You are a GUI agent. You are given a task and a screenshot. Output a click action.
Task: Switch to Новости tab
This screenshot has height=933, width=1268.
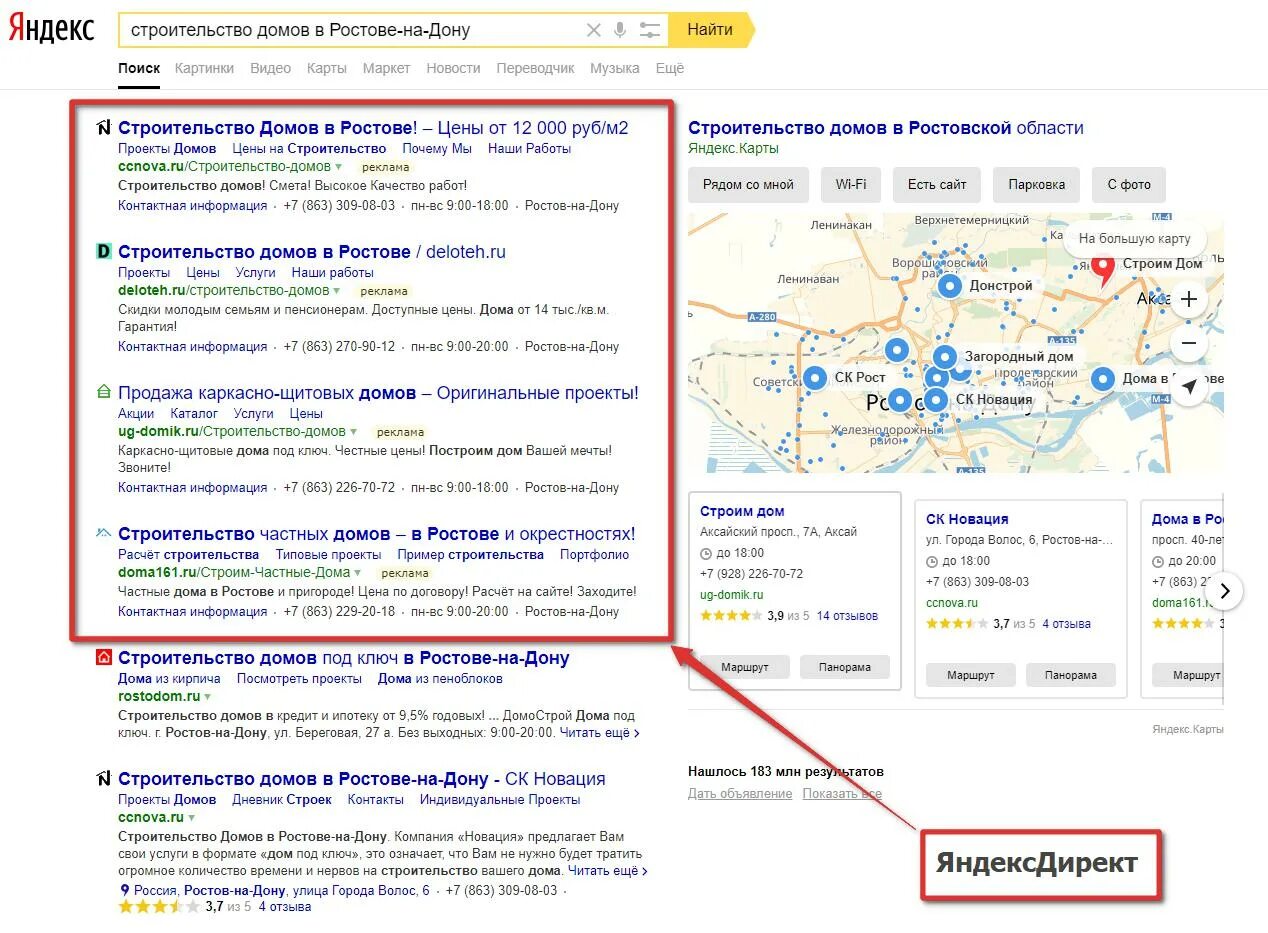click(453, 68)
